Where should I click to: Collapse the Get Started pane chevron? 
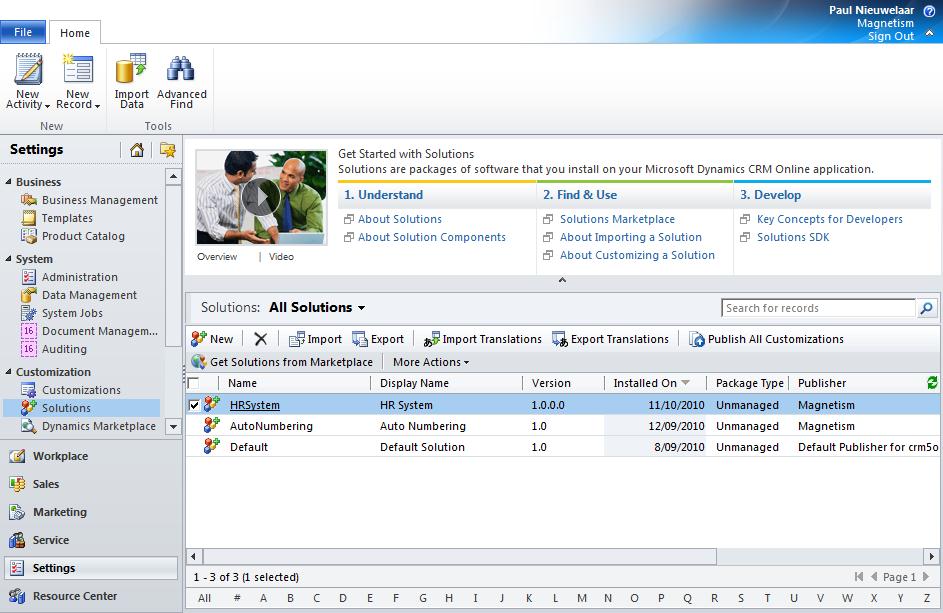(x=562, y=280)
